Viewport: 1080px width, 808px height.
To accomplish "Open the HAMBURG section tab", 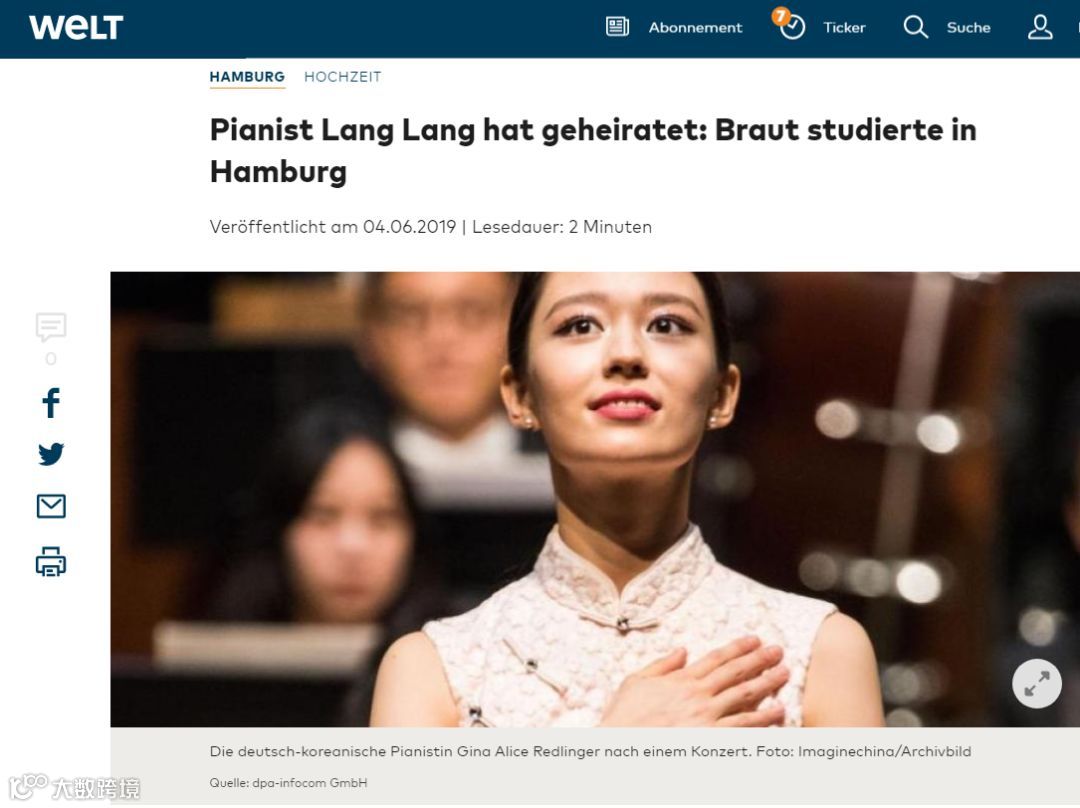I will (247, 77).
